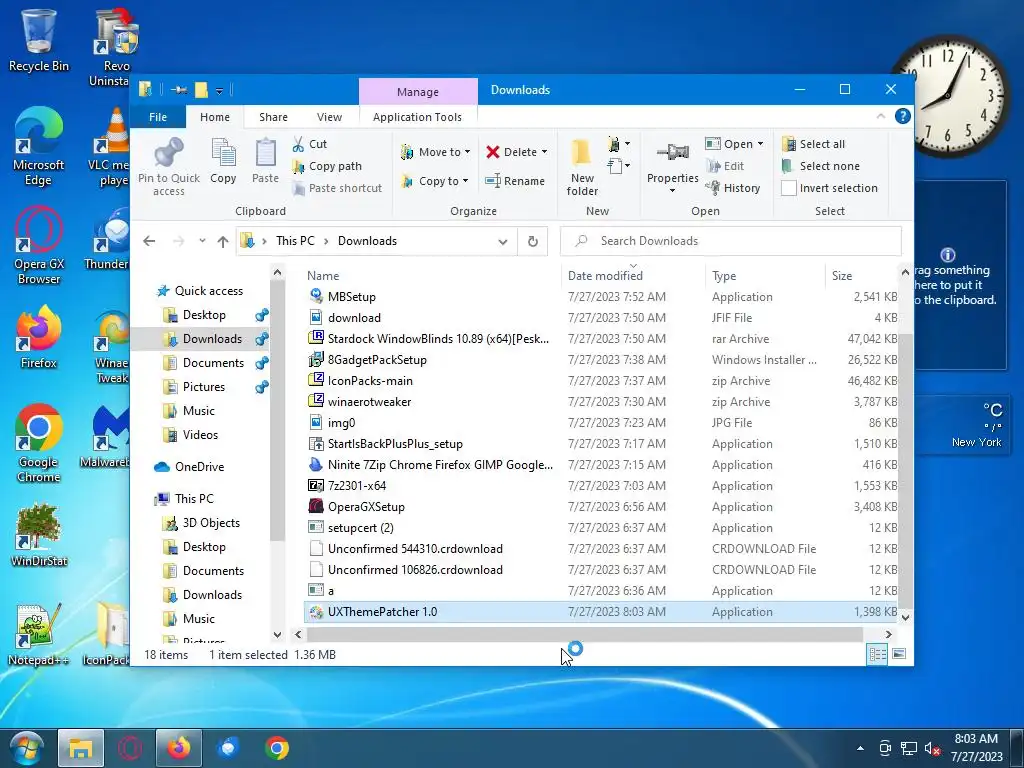Image resolution: width=1024 pixels, height=768 pixels.
Task: Switch to the View tab
Action: (329, 117)
